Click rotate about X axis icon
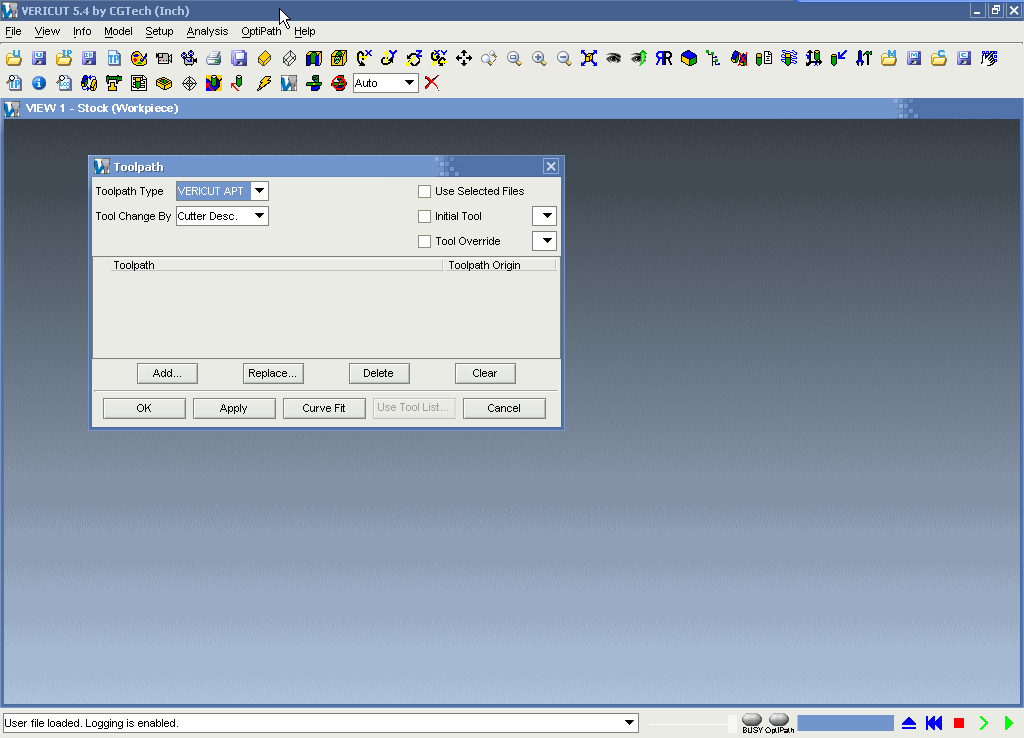Screen dimensions: 1024x738 coord(364,58)
